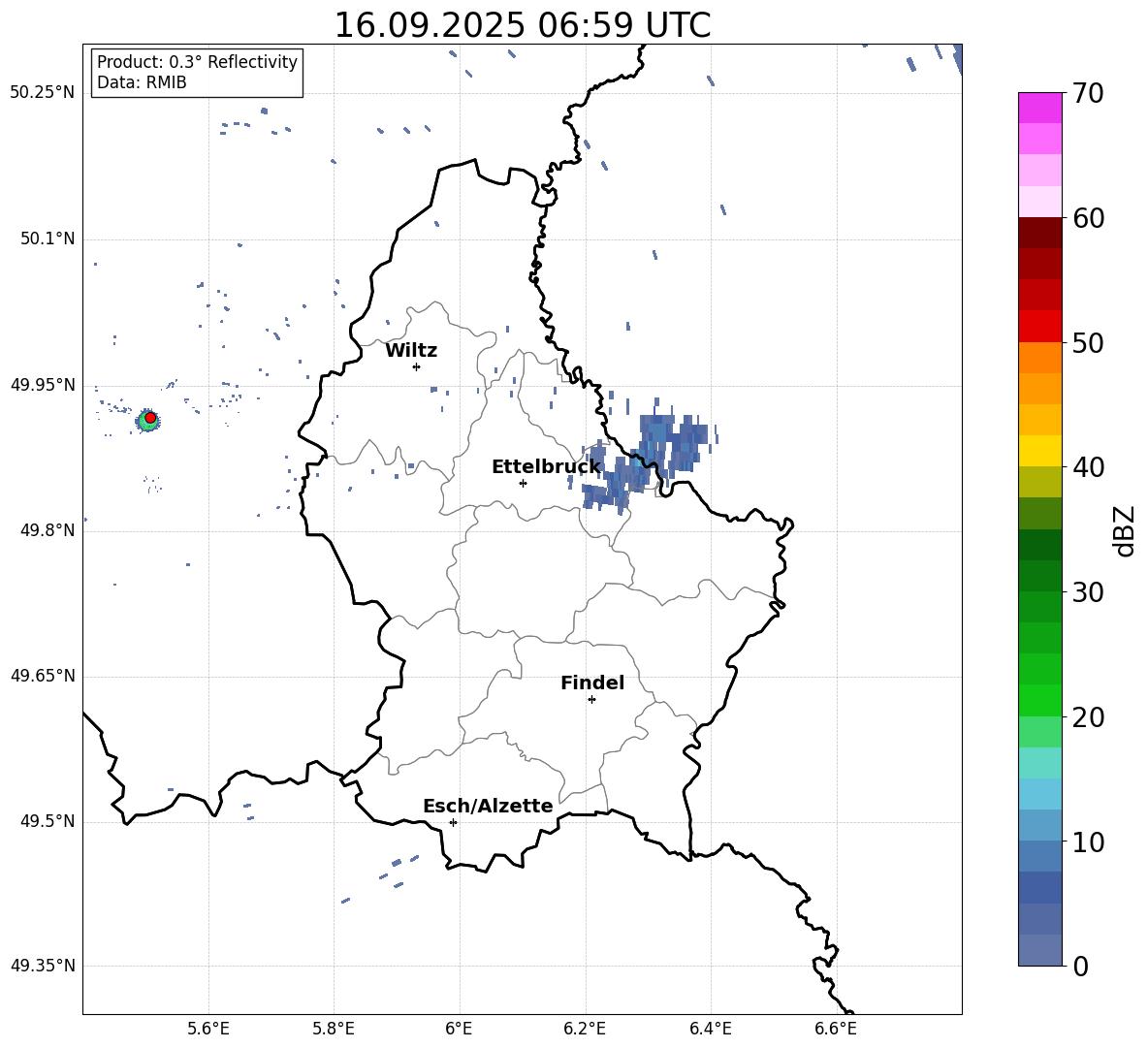Image resolution: width=1148 pixels, height=1048 pixels.
Task: Click the cross marker under Wiltz
Action: (x=417, y=366)
